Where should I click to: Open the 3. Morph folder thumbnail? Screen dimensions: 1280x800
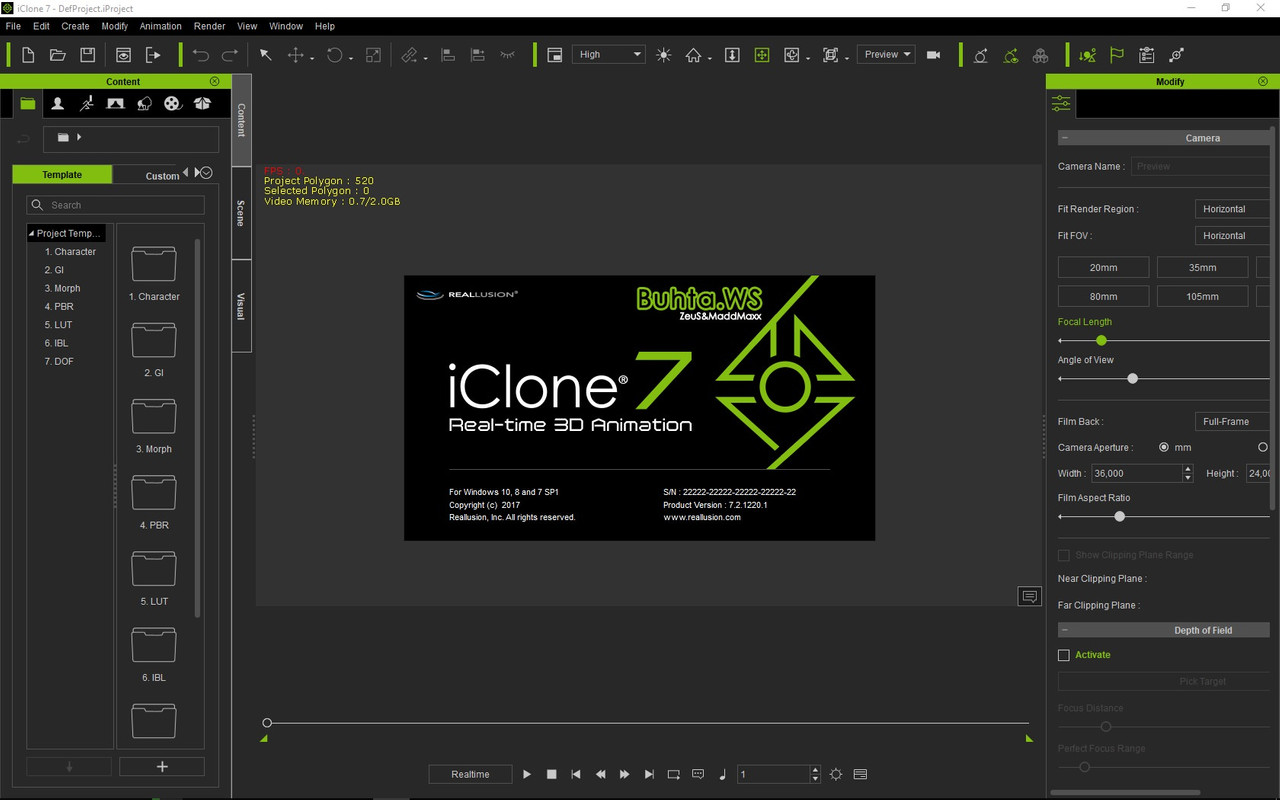[154, 418]
